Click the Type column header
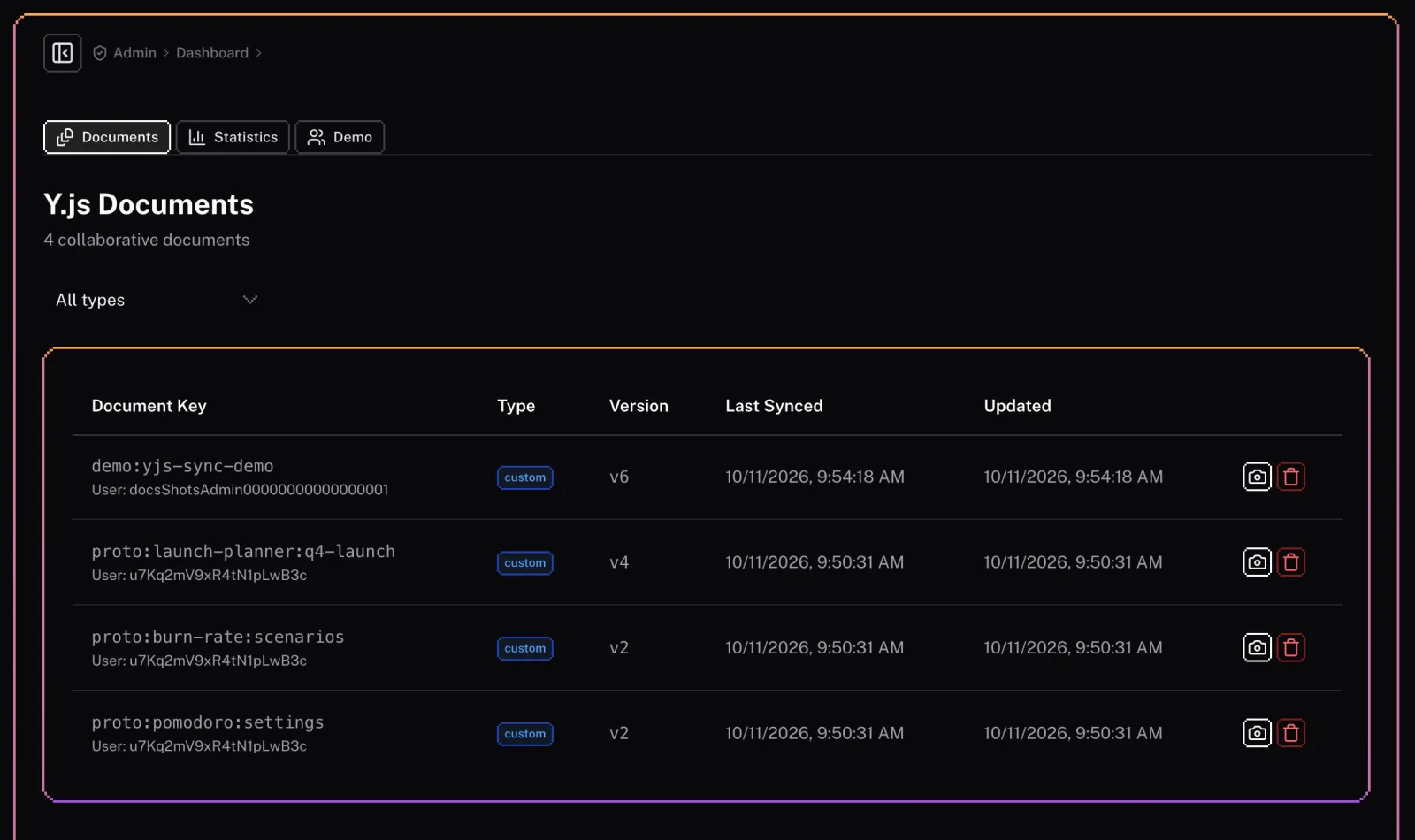Screen dimensions: 1415x840 tap(516, 406)
